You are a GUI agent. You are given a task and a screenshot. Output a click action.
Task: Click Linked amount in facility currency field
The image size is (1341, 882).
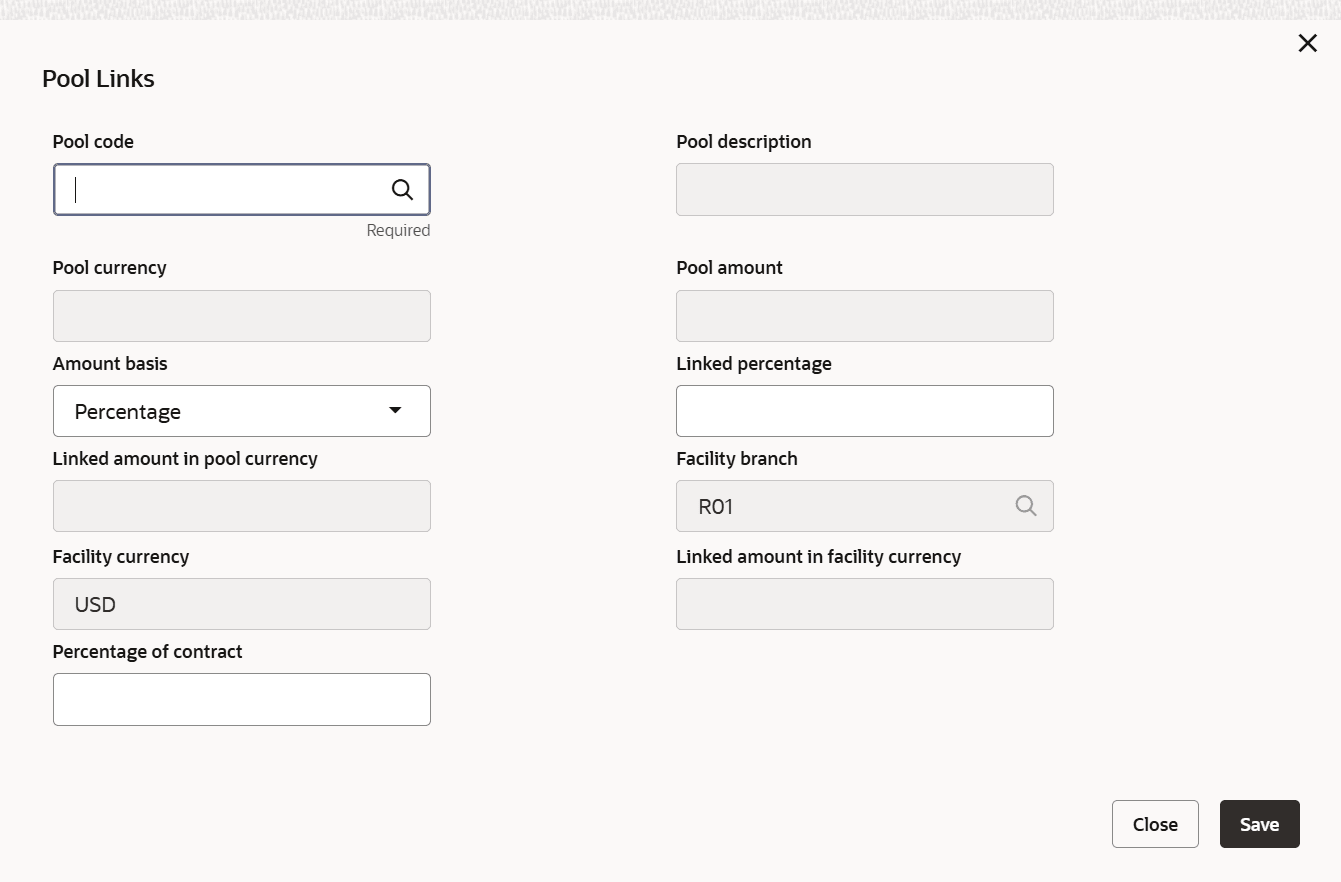[x=864, y=604]
